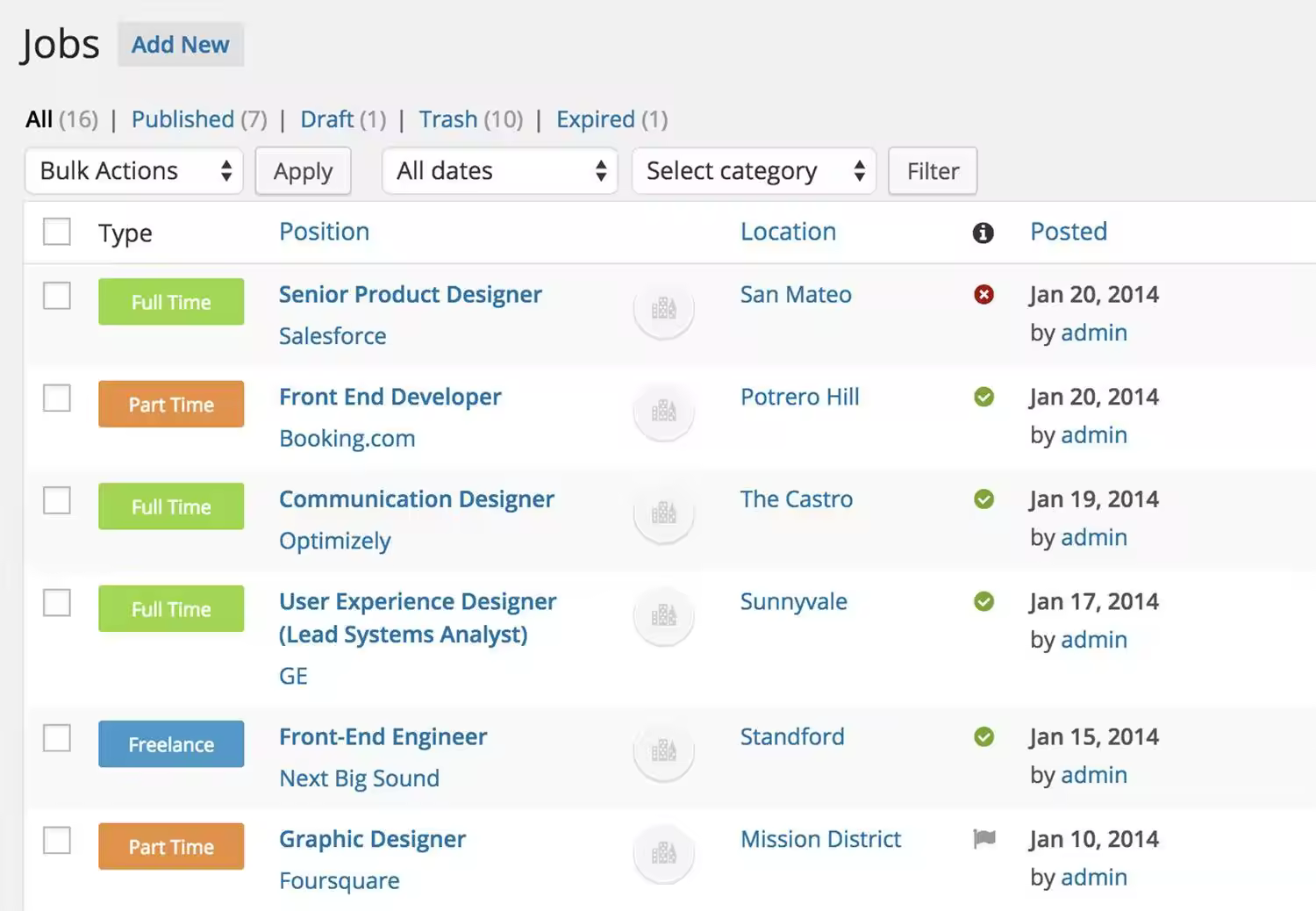This screenshot has height=911, width=1316.
Task: Click the green check status icon for Front End Developer
Action: click(x=983, y=398)
